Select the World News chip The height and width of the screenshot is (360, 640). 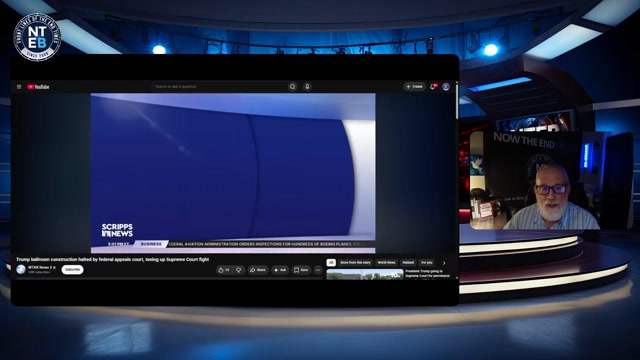386,262
